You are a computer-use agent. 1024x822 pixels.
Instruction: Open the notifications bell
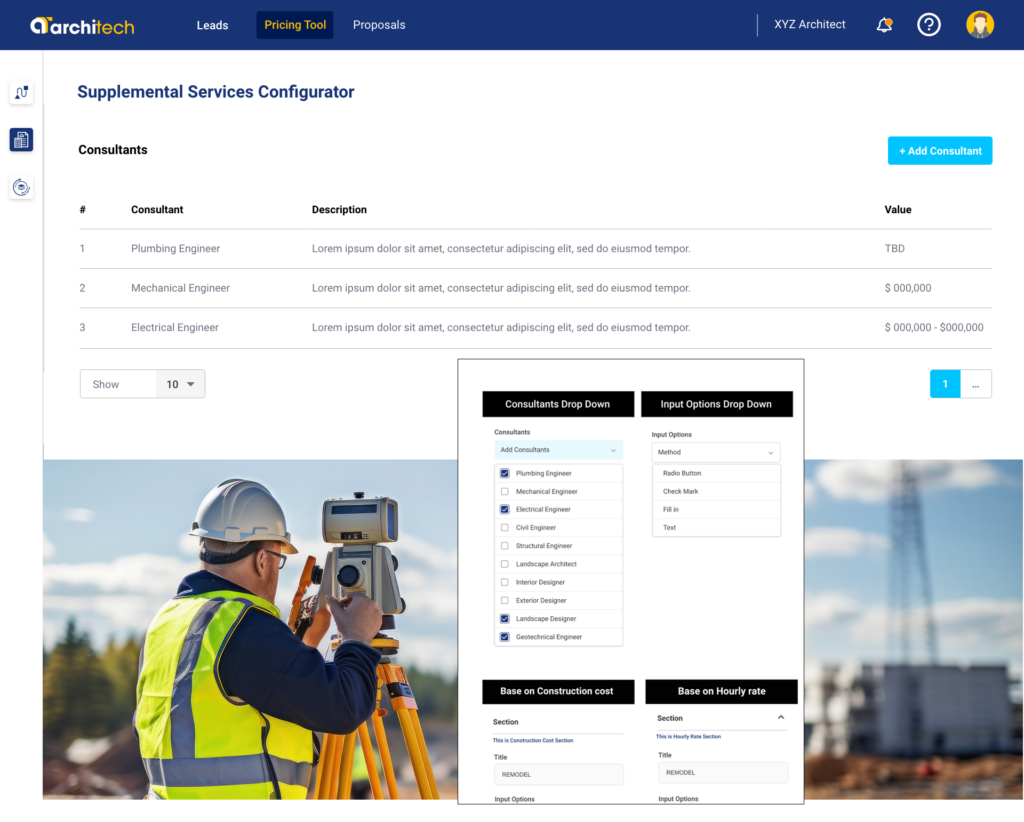pyautogui.click(x=884, y=25)
